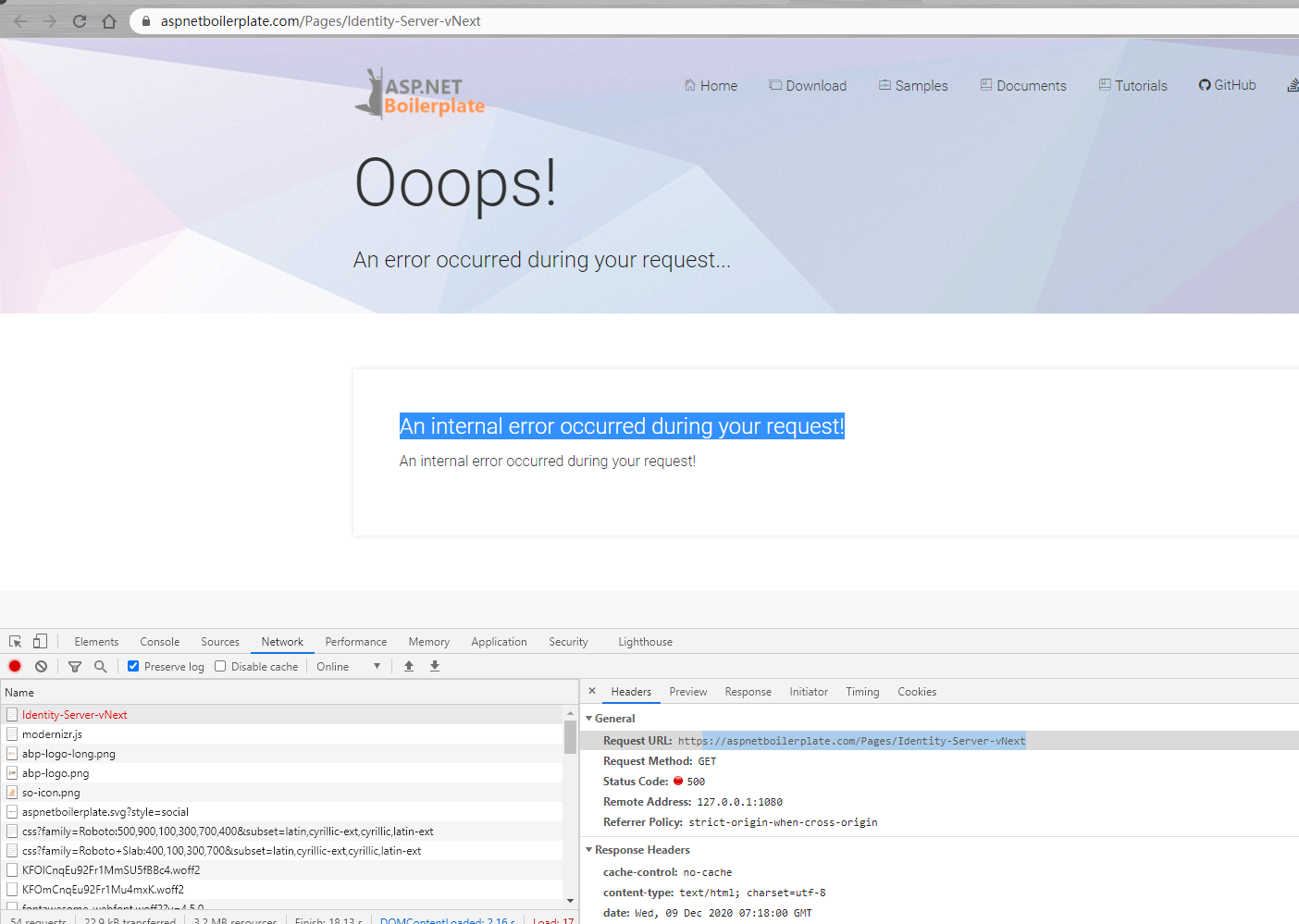The width and height of the screenshot is (1299, 924).
Task: Enable Disable cache
Action: pos(219,665)
